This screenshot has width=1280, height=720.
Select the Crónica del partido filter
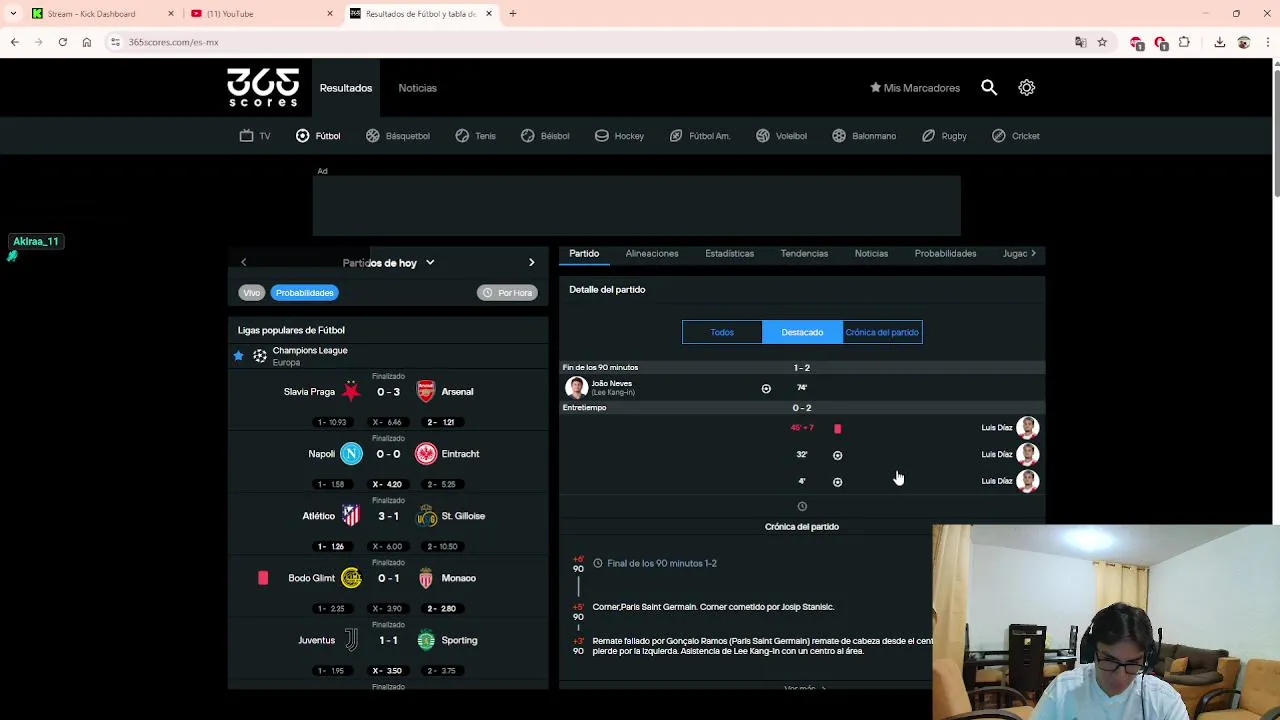pos(882,332)
